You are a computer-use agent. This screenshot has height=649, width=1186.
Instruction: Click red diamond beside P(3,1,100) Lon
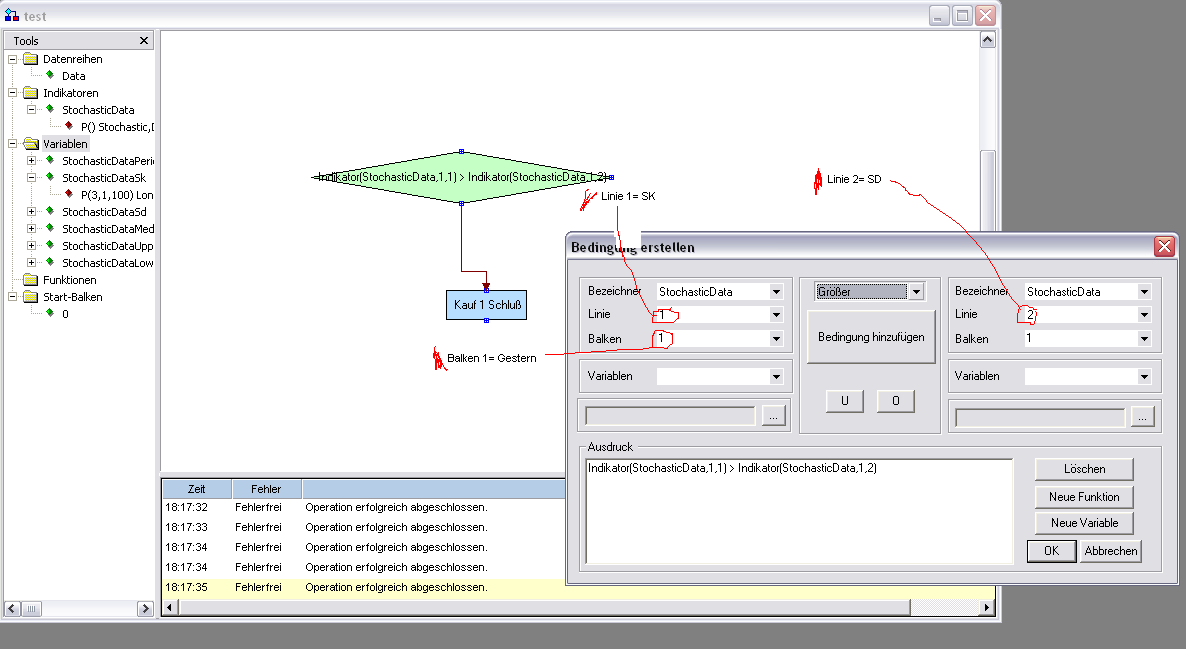[69, 194]
